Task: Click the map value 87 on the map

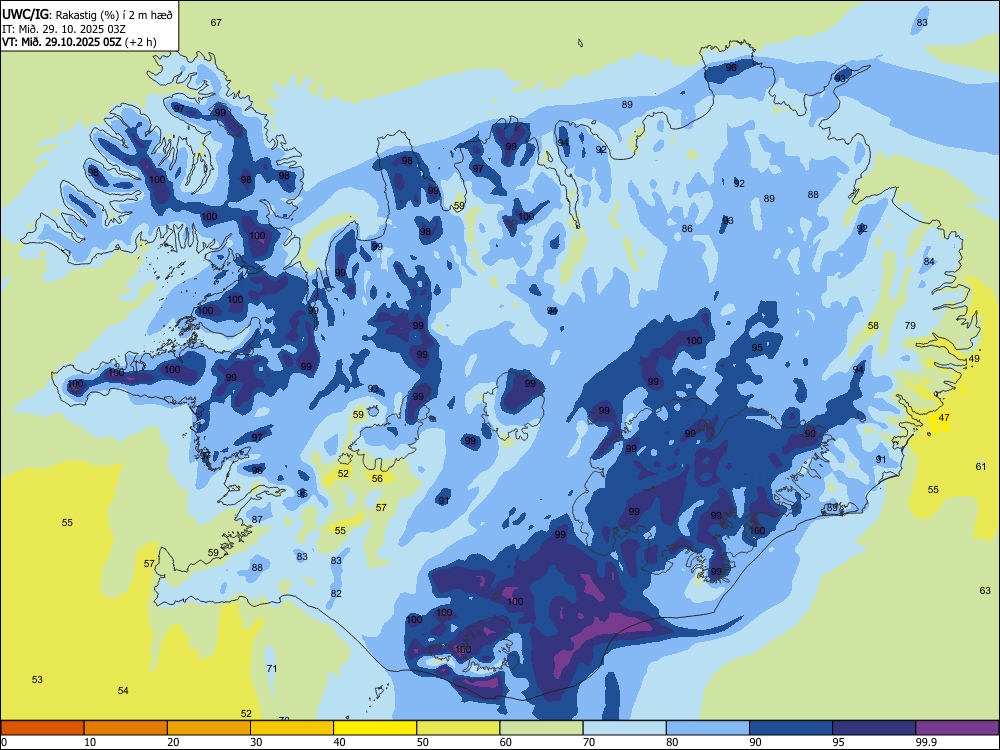Action: (x=257, y=519)
